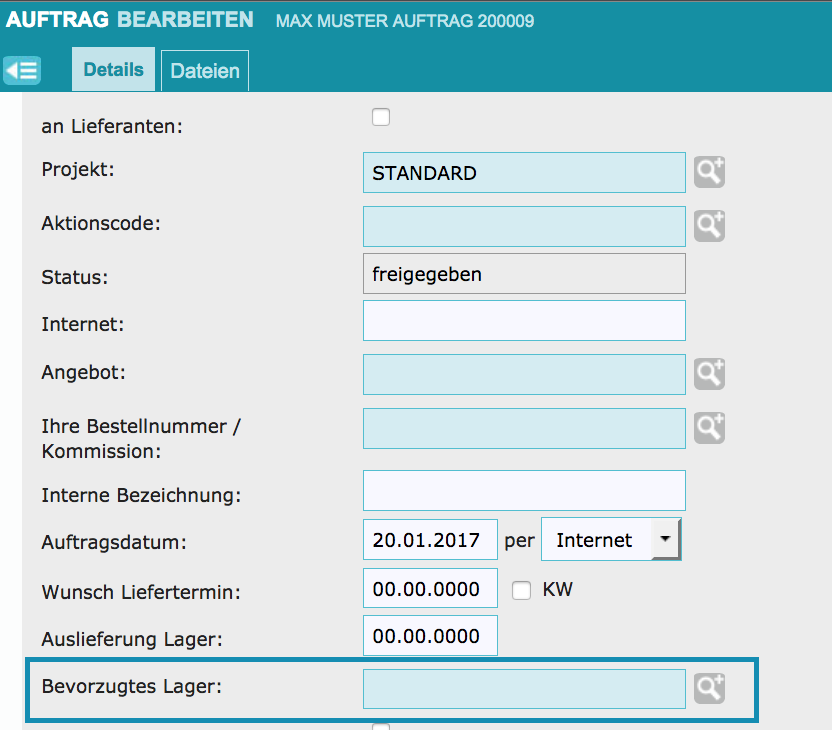This screenshot has width=832, height=730.
Task: Click the Interne Bezeichnung input field
Action: click(524, 491)
